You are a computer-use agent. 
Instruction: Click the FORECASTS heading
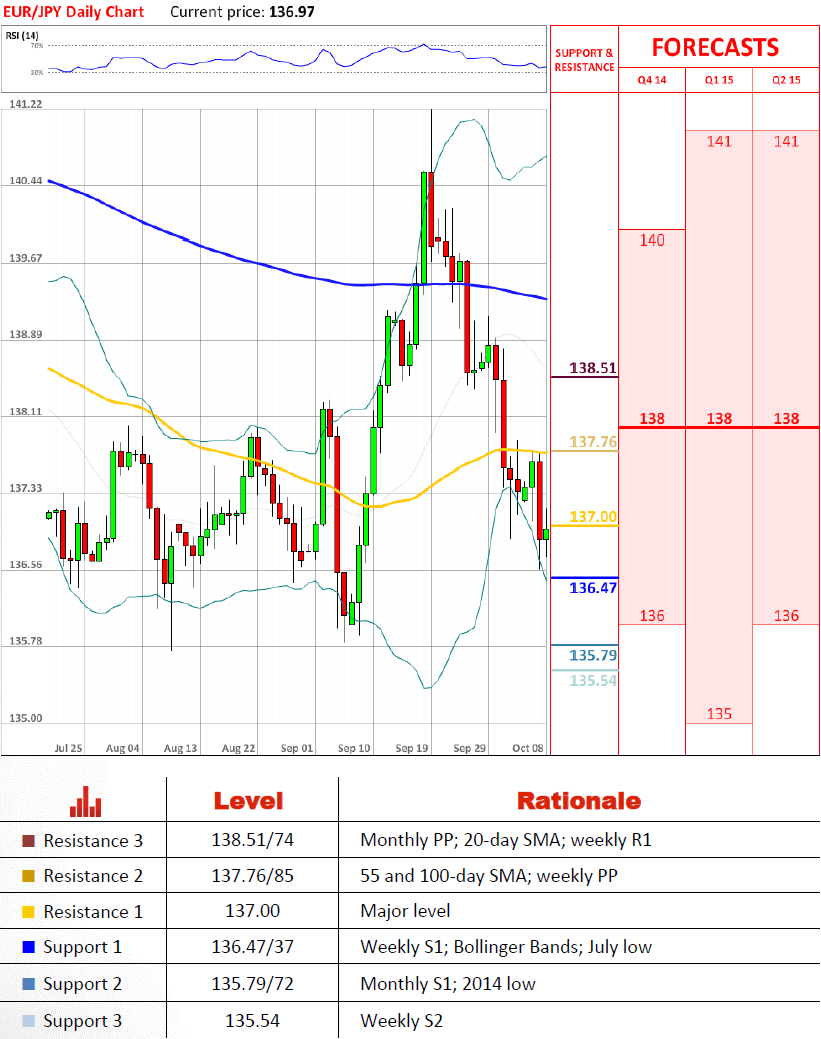pos(716,48)
